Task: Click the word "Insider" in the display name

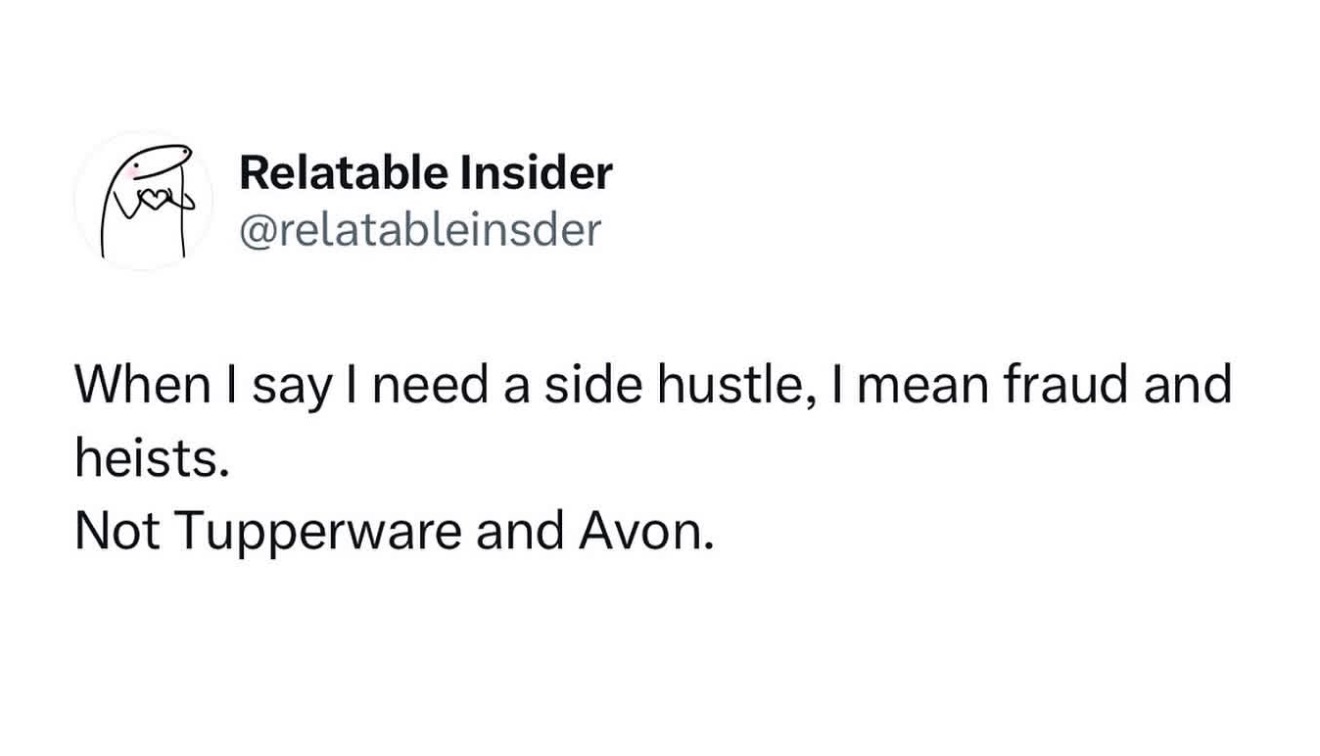Action: coord(535,174)
